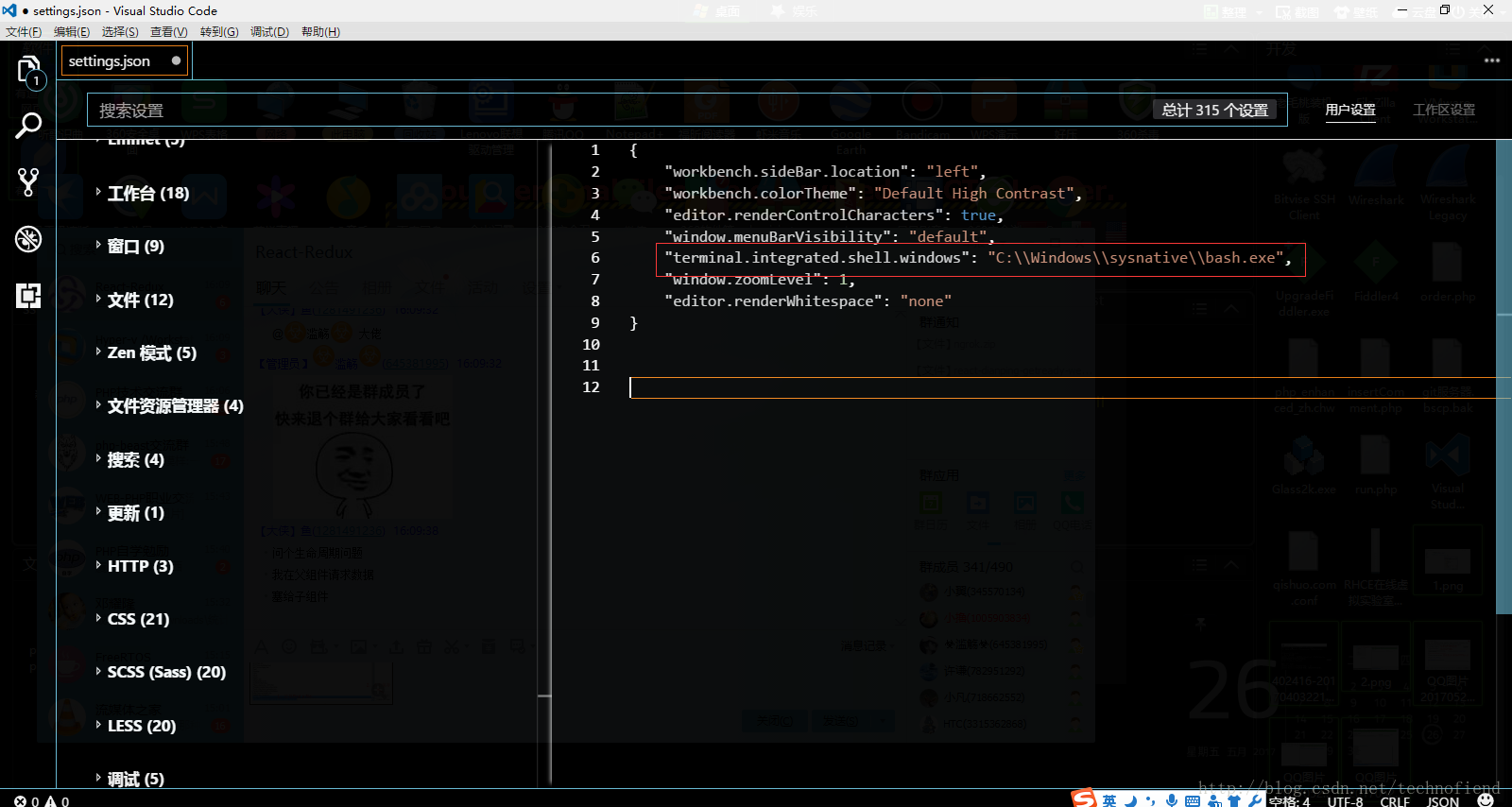This screenshot has width=1512, height=807.
Task: Click the "workbench.sideBar.location" line
Action: coord(825,171)
